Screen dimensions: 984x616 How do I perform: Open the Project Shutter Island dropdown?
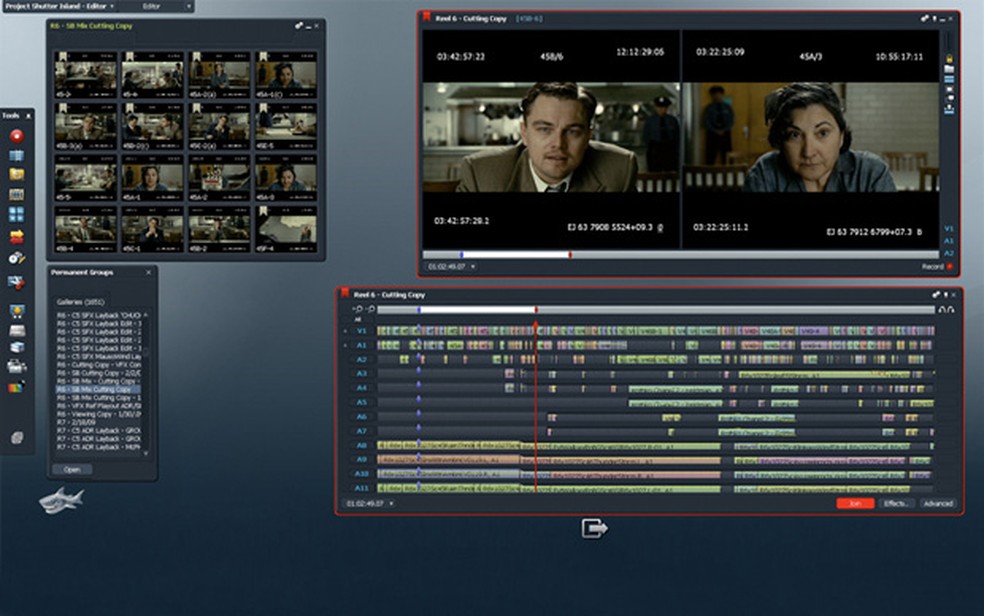pyautogui.click(x=112, y=6)
